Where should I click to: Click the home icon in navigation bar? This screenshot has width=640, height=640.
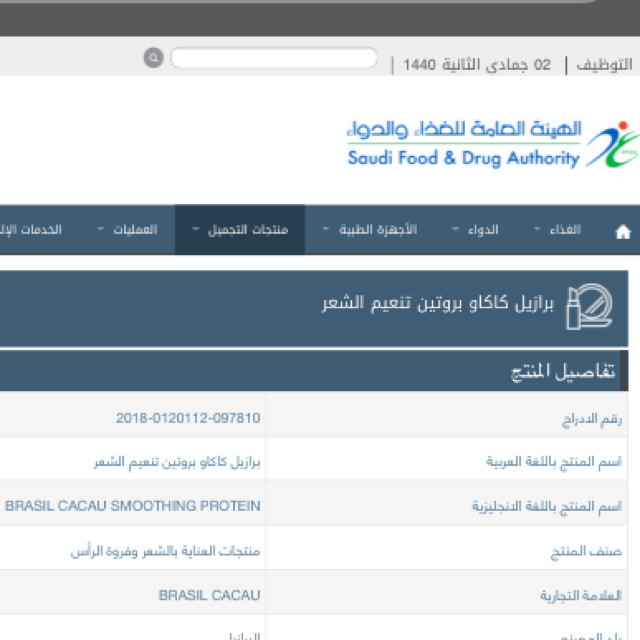622,231
